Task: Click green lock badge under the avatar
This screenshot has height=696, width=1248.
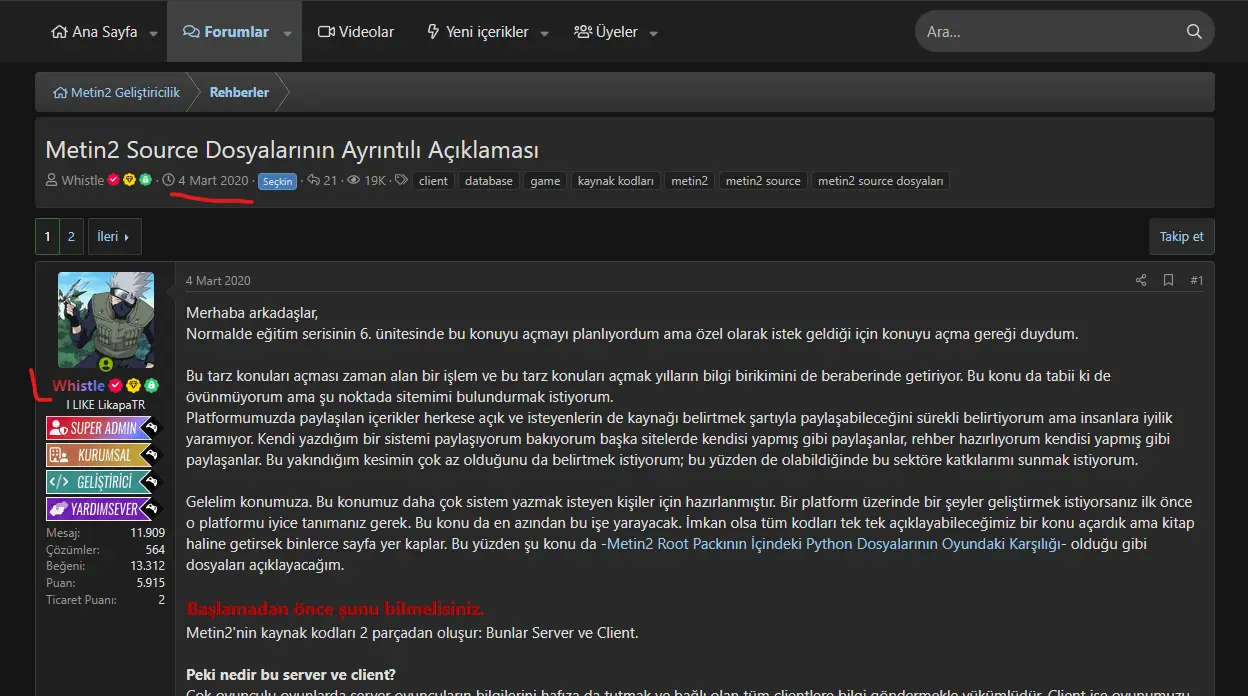Action: click(151, 386)
